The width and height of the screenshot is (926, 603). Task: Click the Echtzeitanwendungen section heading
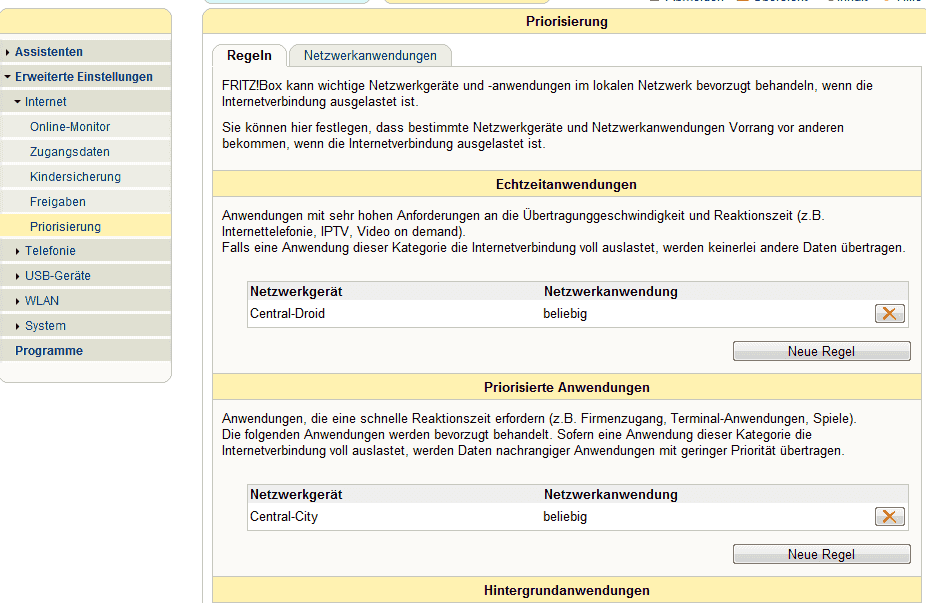pos(566,184)
